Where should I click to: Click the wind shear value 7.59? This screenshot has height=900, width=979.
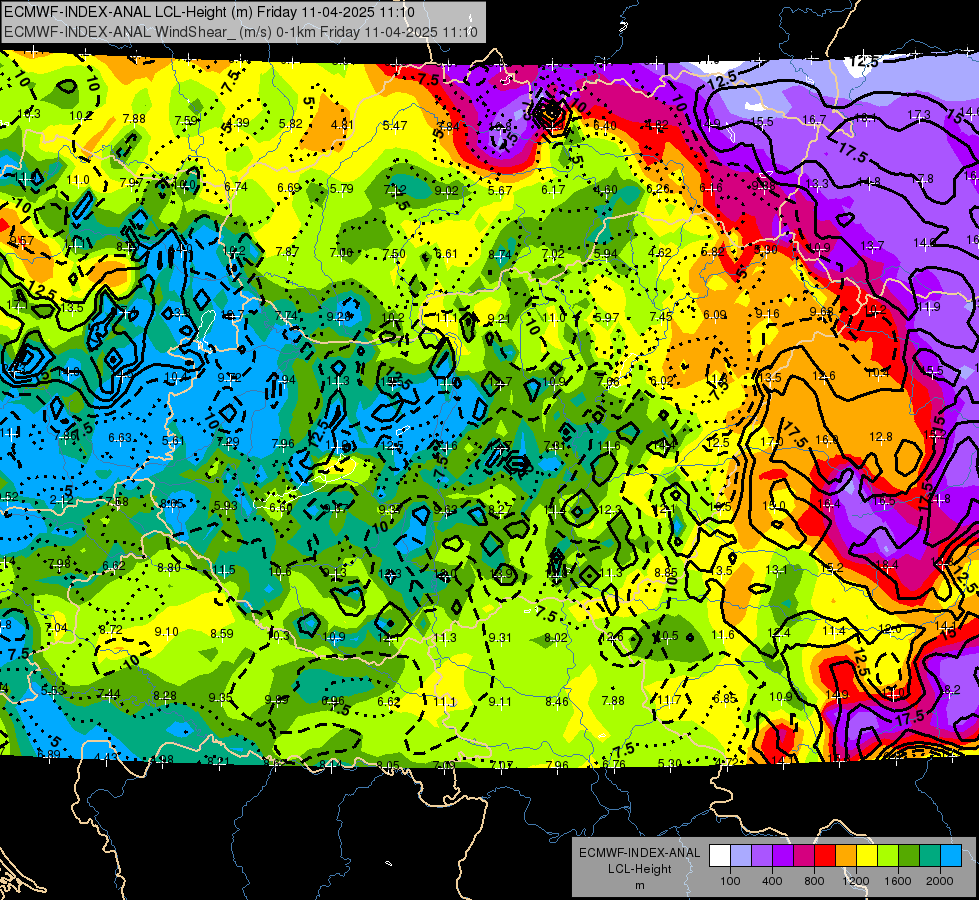tap(186, 121)
